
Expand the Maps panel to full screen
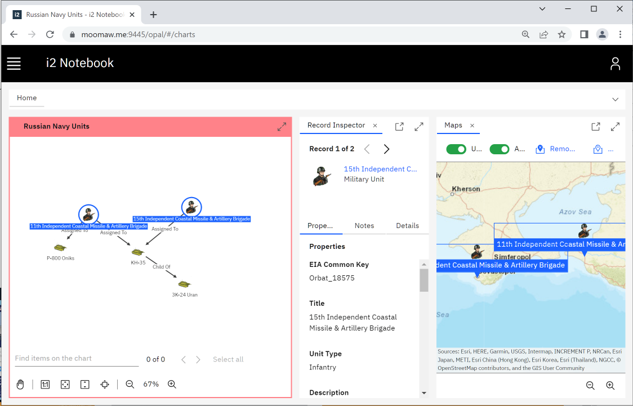pyautogui.click(x=615, y=127)
